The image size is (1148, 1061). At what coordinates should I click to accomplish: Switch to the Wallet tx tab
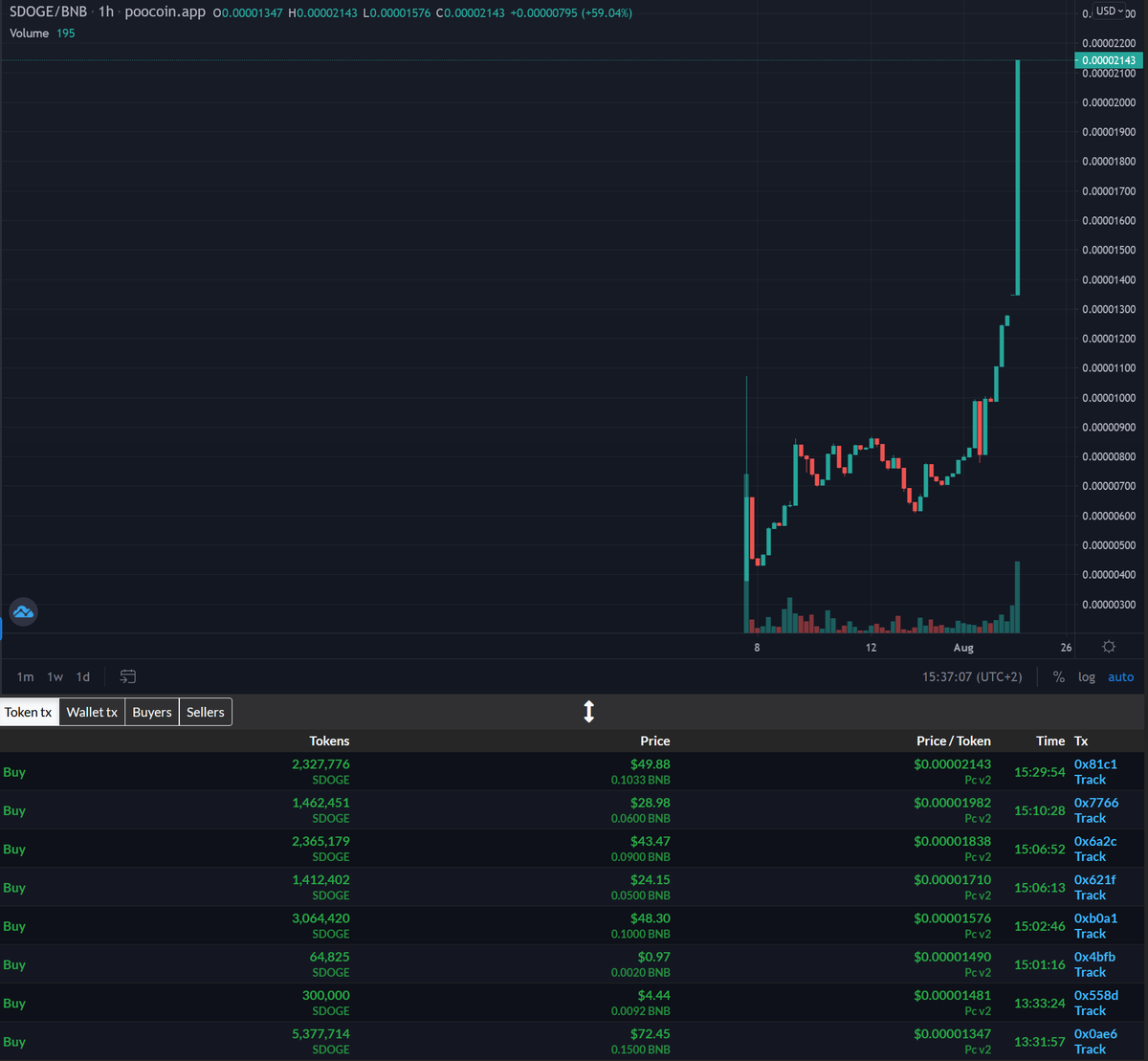point(92,712)
